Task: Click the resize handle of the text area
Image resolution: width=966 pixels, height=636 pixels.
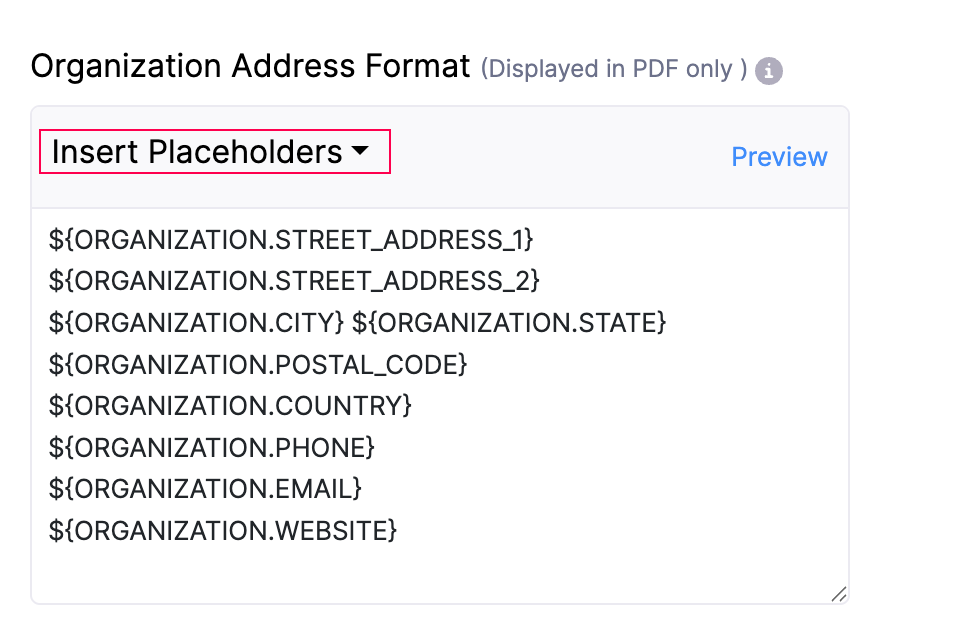Action: coord(839,593)
